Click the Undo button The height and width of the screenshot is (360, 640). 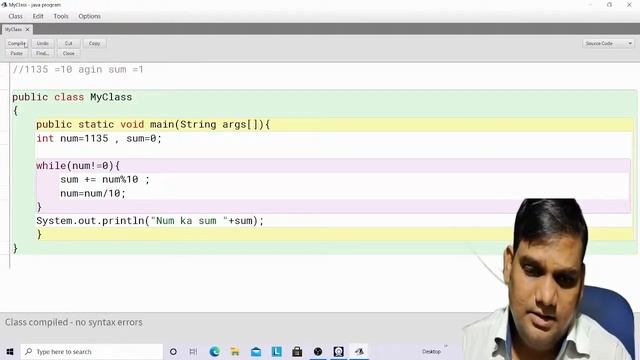click(42, 43)
